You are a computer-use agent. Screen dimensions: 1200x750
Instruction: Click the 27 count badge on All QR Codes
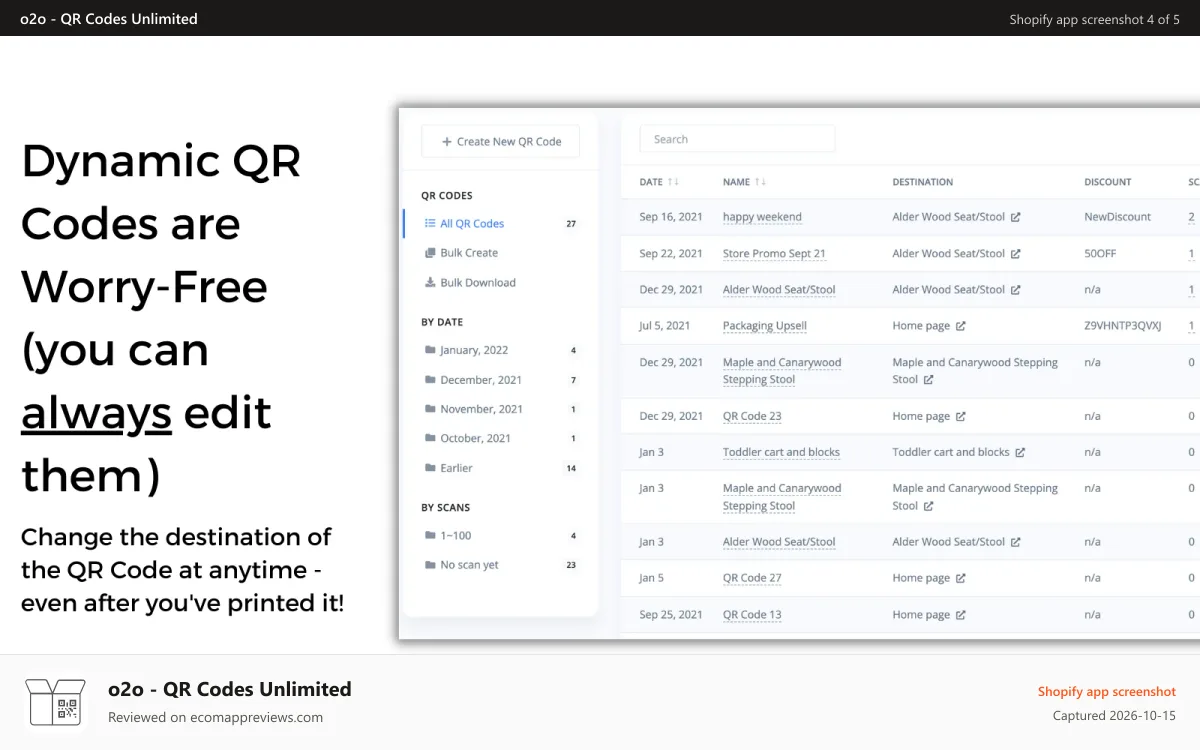coord(571,224)
